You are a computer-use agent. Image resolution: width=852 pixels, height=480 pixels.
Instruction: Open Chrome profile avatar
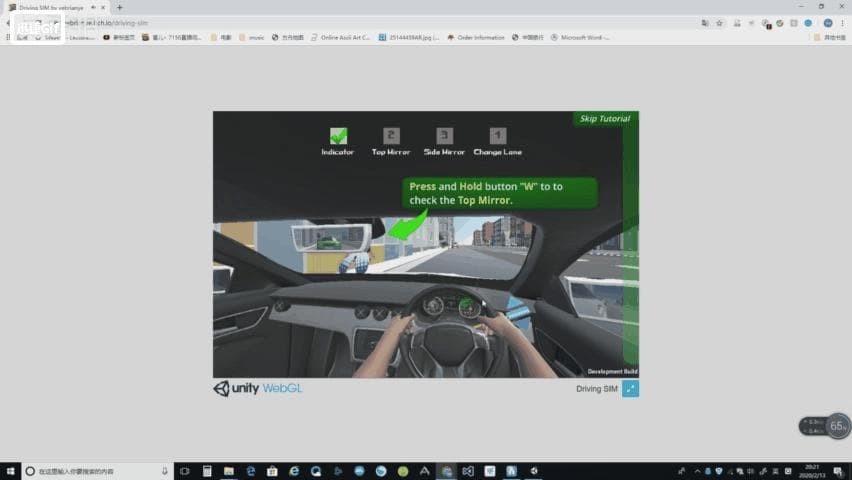(828, 23)
